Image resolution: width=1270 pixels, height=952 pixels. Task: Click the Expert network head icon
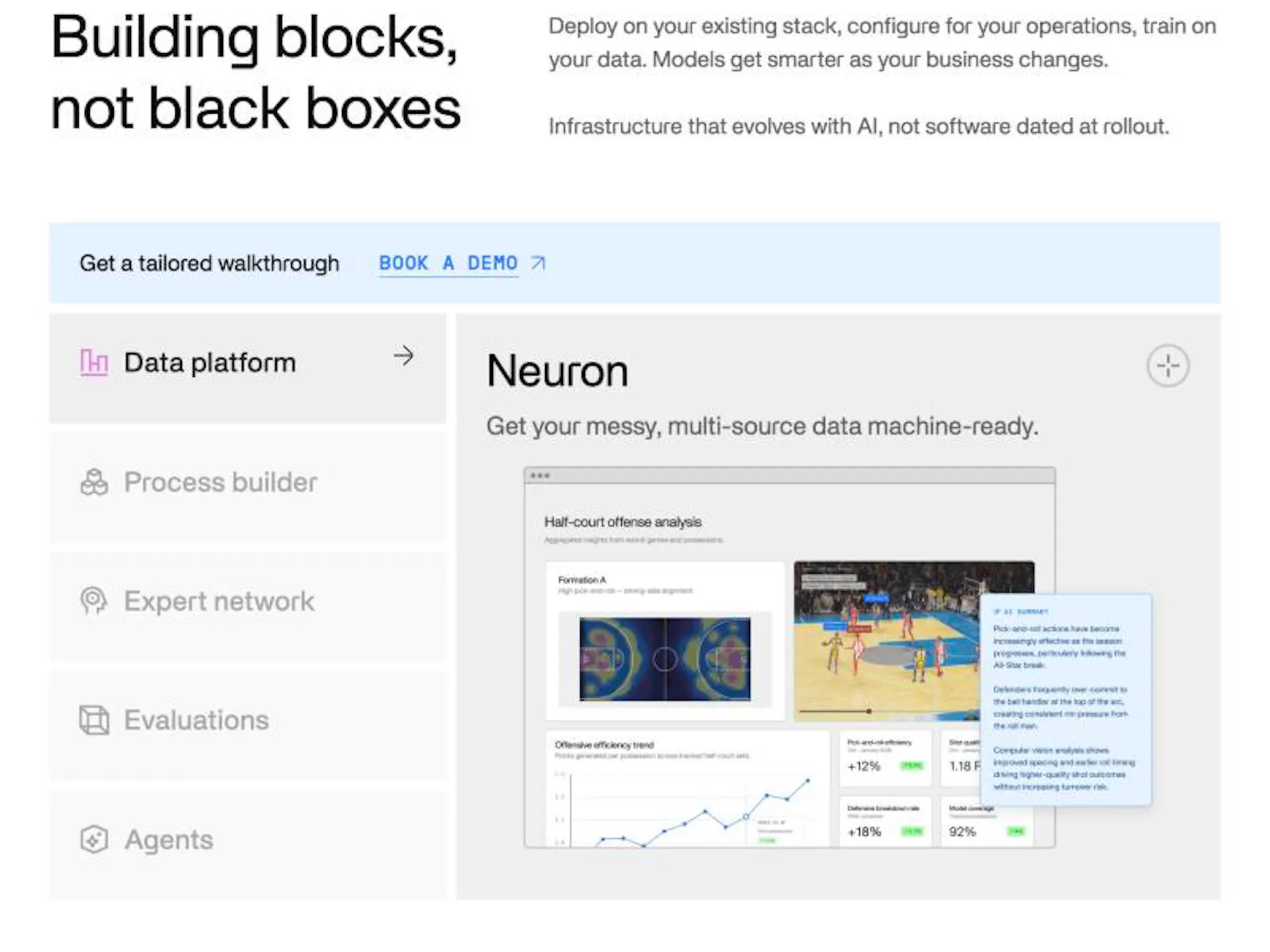coord(94,601)
